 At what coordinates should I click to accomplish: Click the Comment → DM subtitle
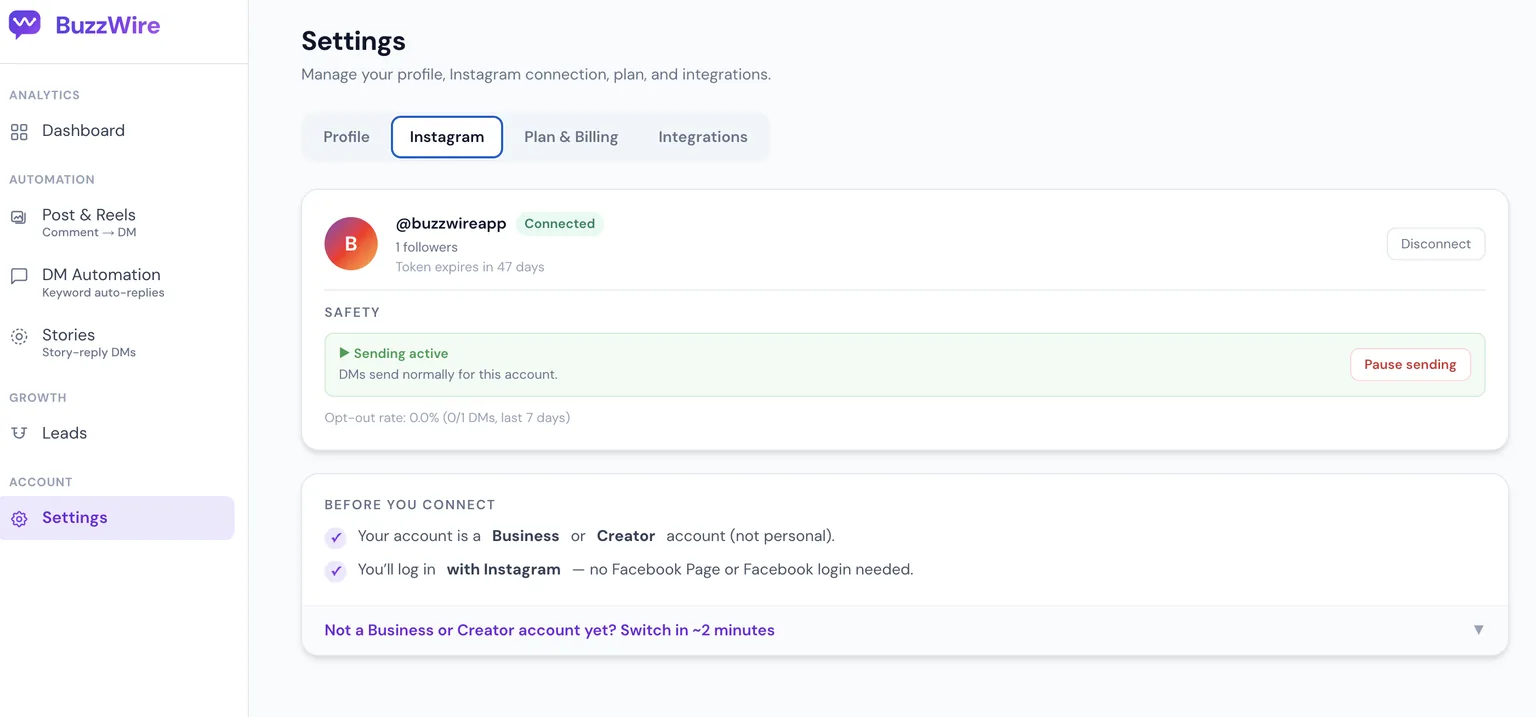pyautogui.click(x=89, y=232)
